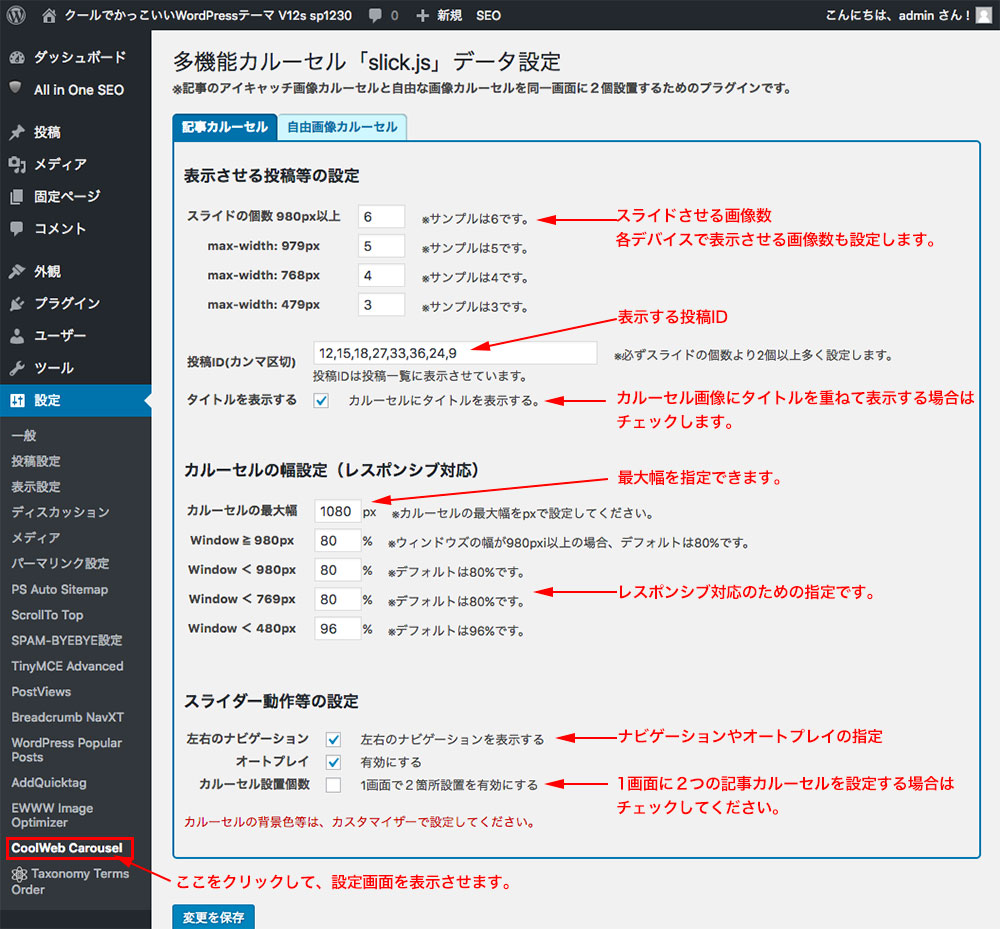Open 表示設定 submenu item

point(36,486)
